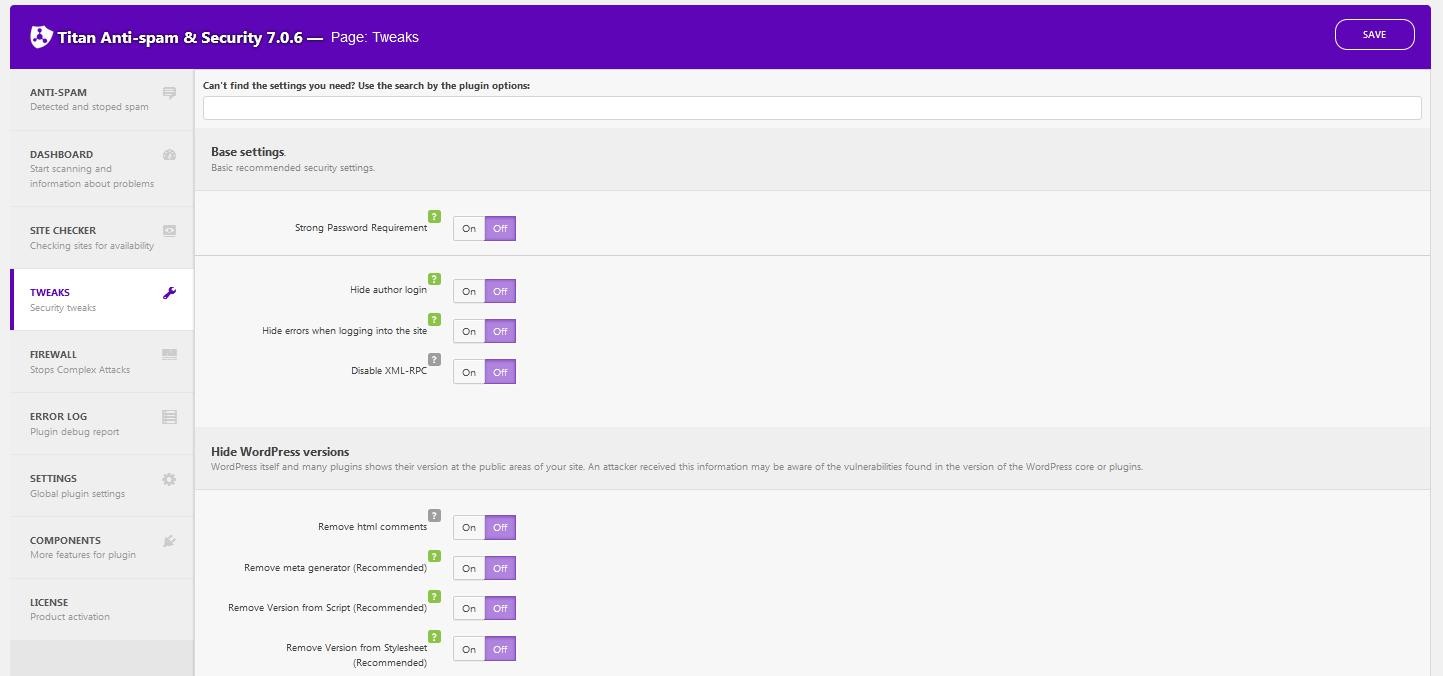Click the Settings gear icon
The image size is (1443, 676).
[x=169, y=479]
